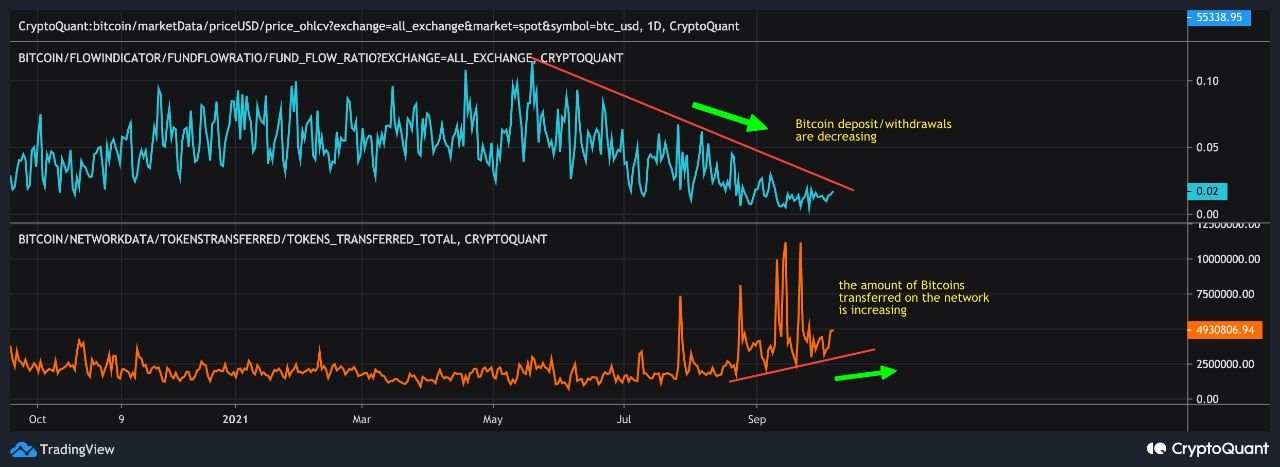This screenshot has height=467, width=1280.
Task: Select the Bitcoins transferred increasing annotation
Action: (x=913, y=298)
